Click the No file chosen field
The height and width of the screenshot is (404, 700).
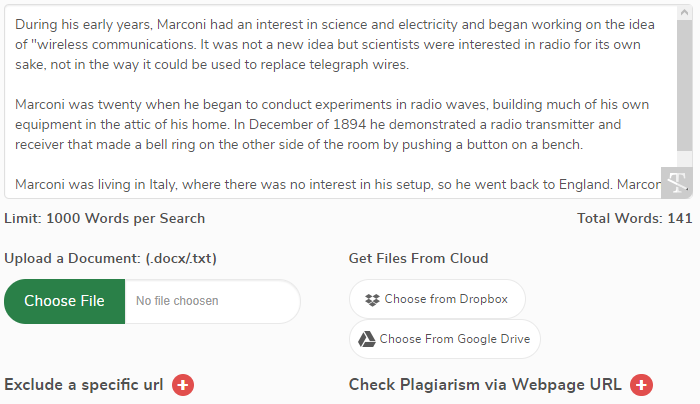point(212,301)
